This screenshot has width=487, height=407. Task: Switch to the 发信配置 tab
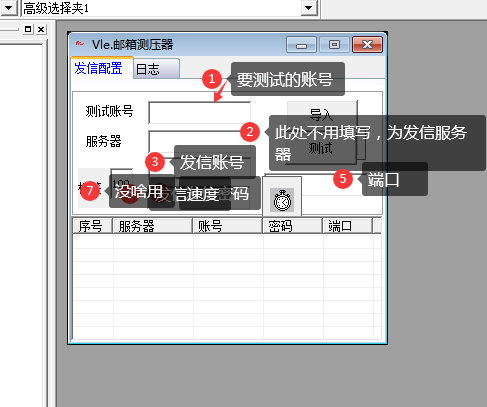pyautogui.click(x=98, y=68)
